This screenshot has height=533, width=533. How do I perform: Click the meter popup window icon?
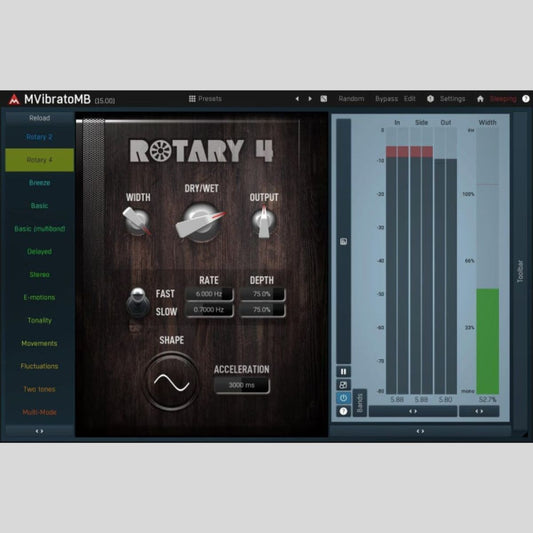[343, 385]
